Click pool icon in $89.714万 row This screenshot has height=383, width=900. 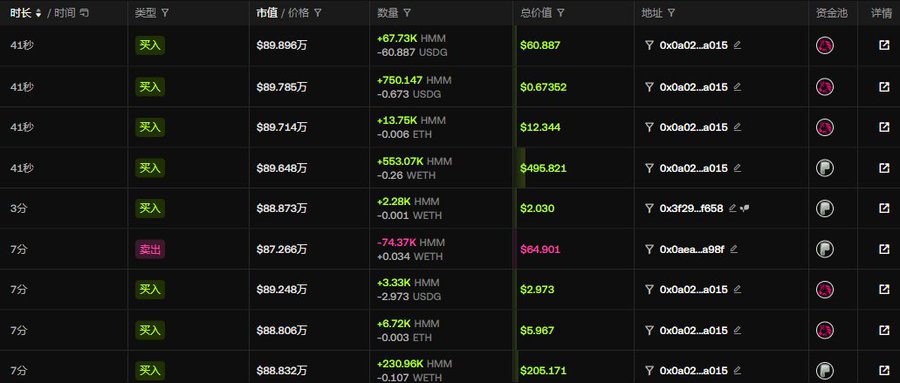[825, 127]
